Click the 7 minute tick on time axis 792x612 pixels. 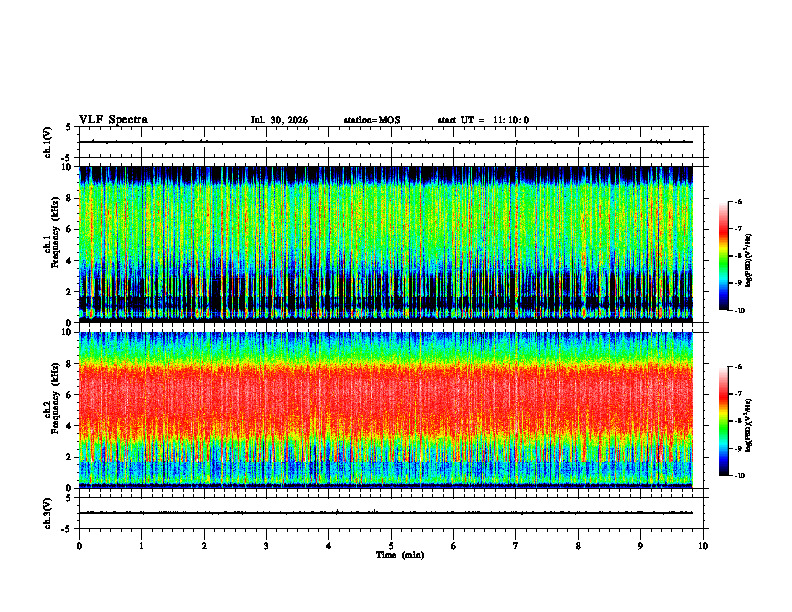pyautogui.click(x=516, y=546)
